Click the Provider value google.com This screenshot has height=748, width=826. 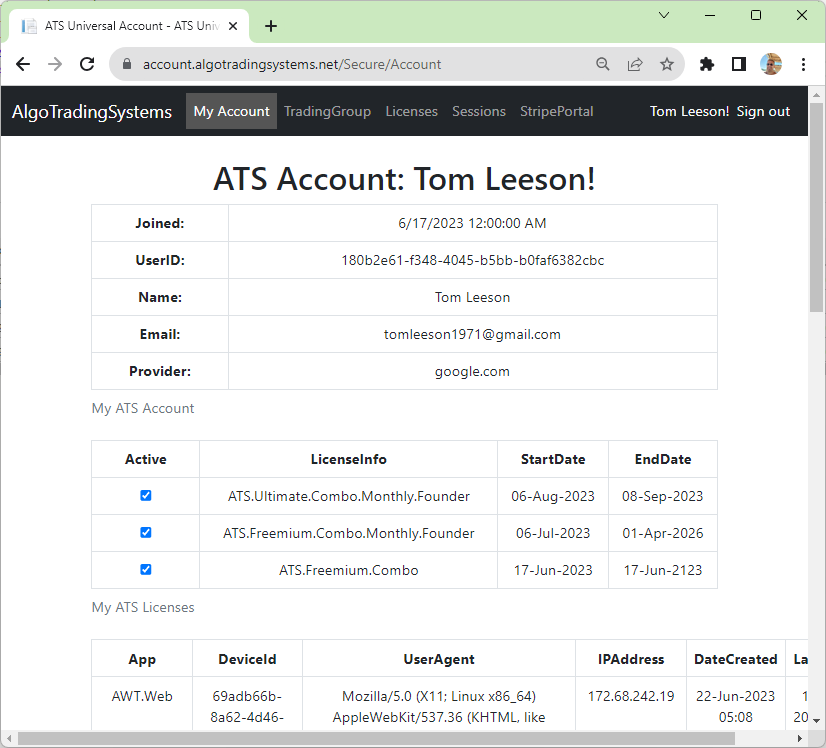[473, 371]
